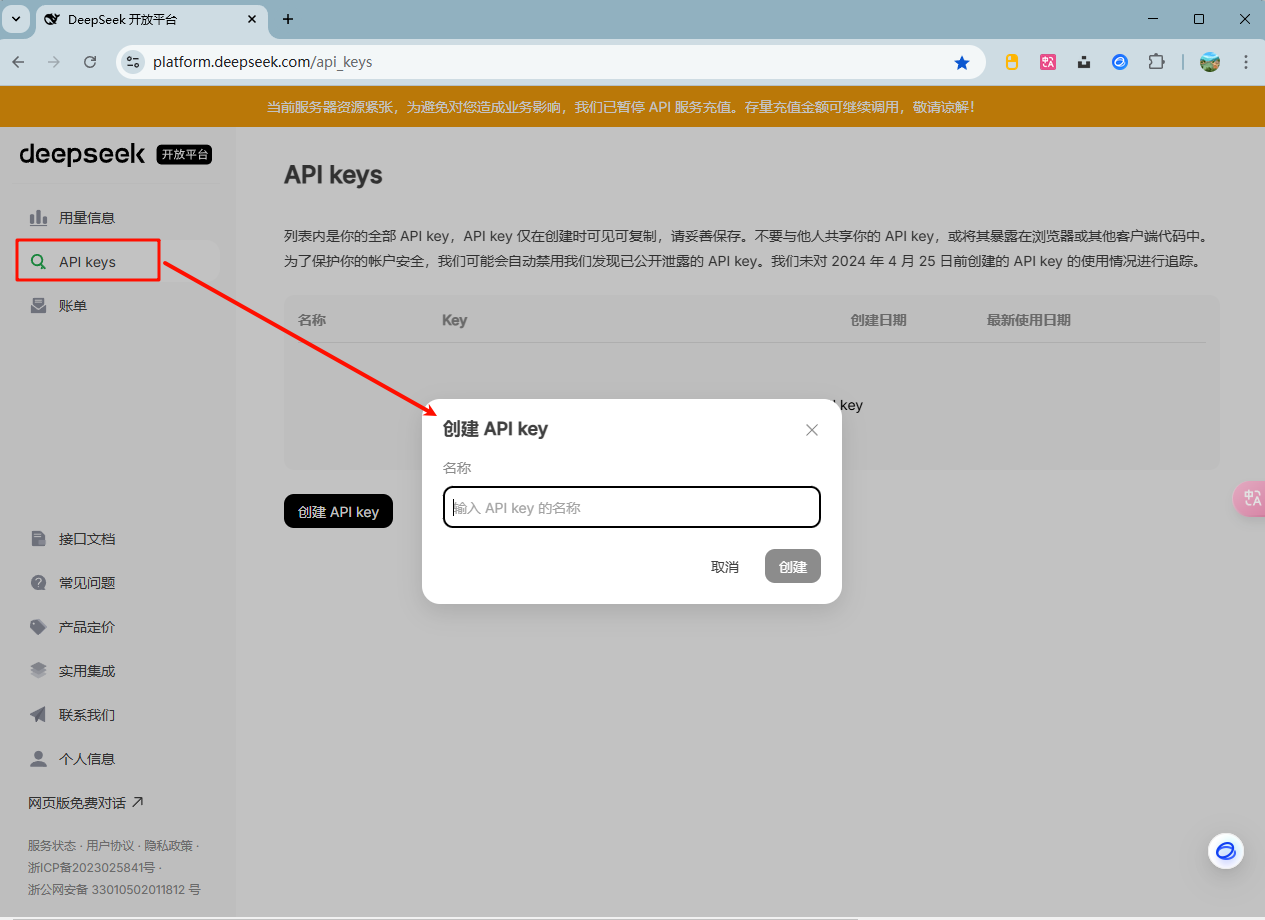Open 浙ICP备2023025841号 footer link
Viewport: 1265px width, 920px height.
92,867
